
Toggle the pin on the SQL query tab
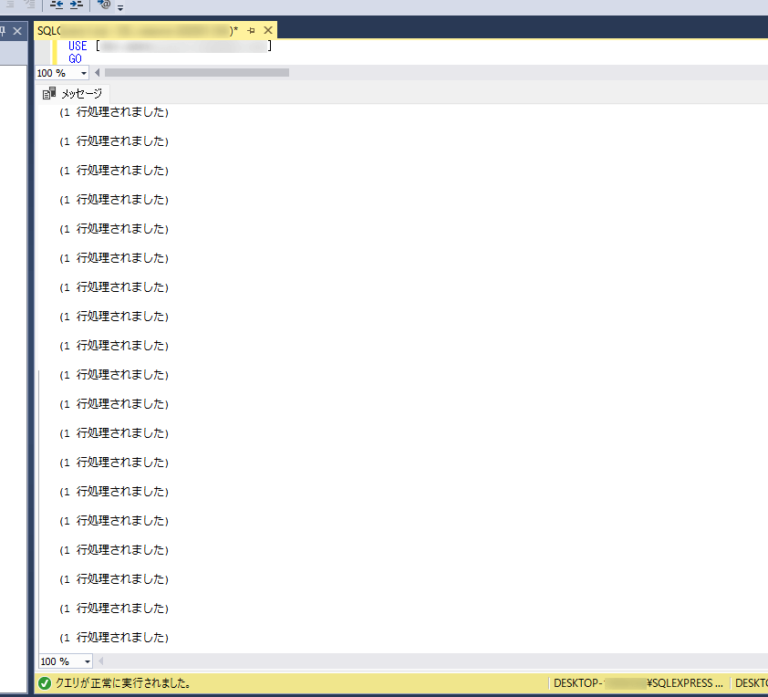251,31
